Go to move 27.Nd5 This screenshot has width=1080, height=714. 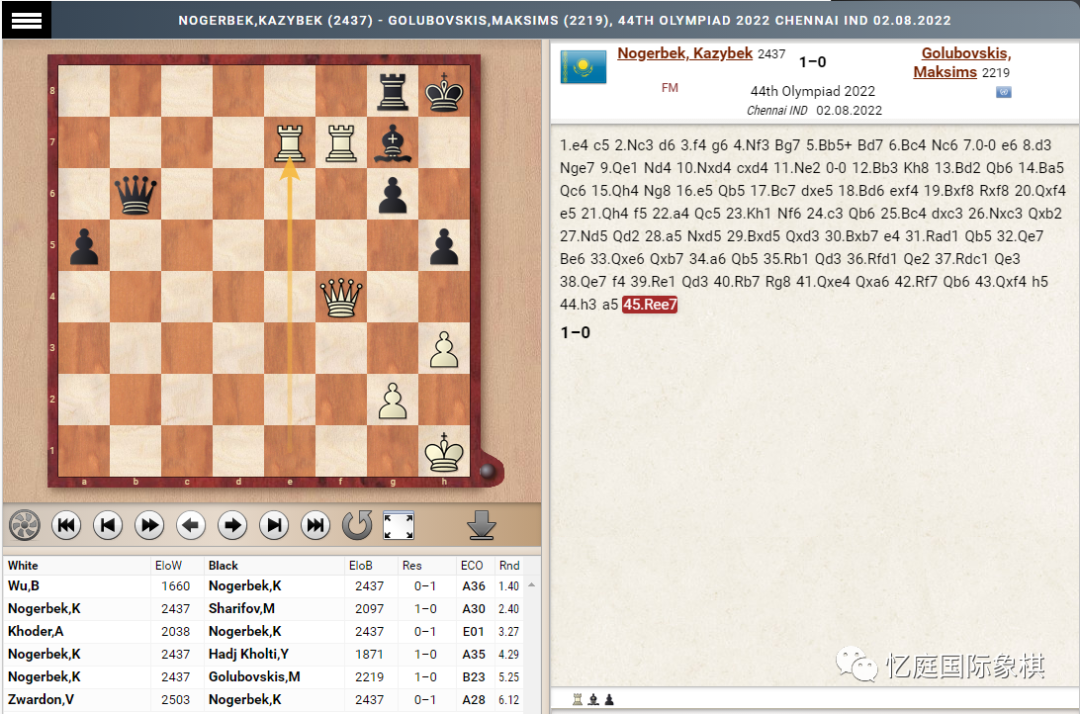pyautogui.click(x=583, y=236)
